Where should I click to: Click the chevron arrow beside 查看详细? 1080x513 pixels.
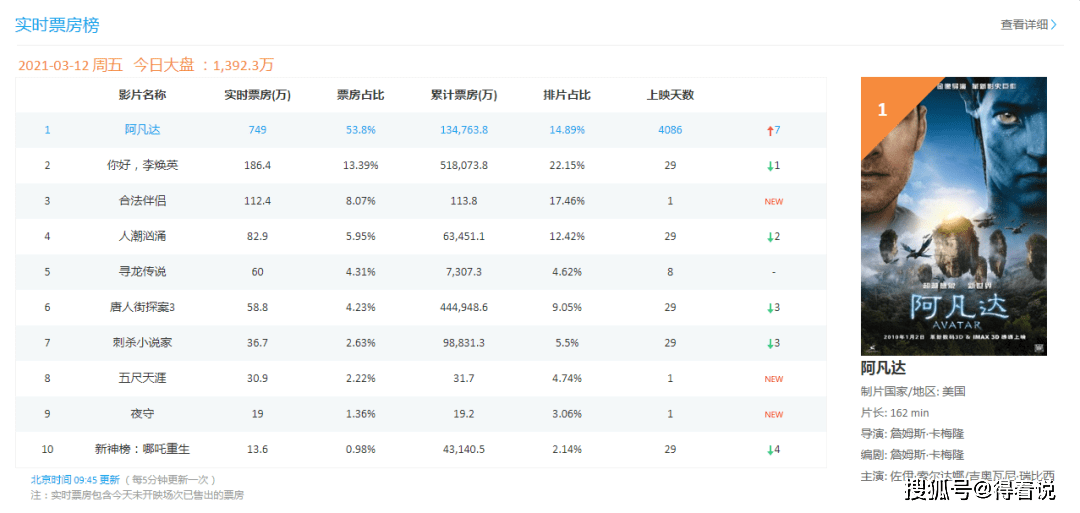pyautogui.click(x=1054, y=25)
